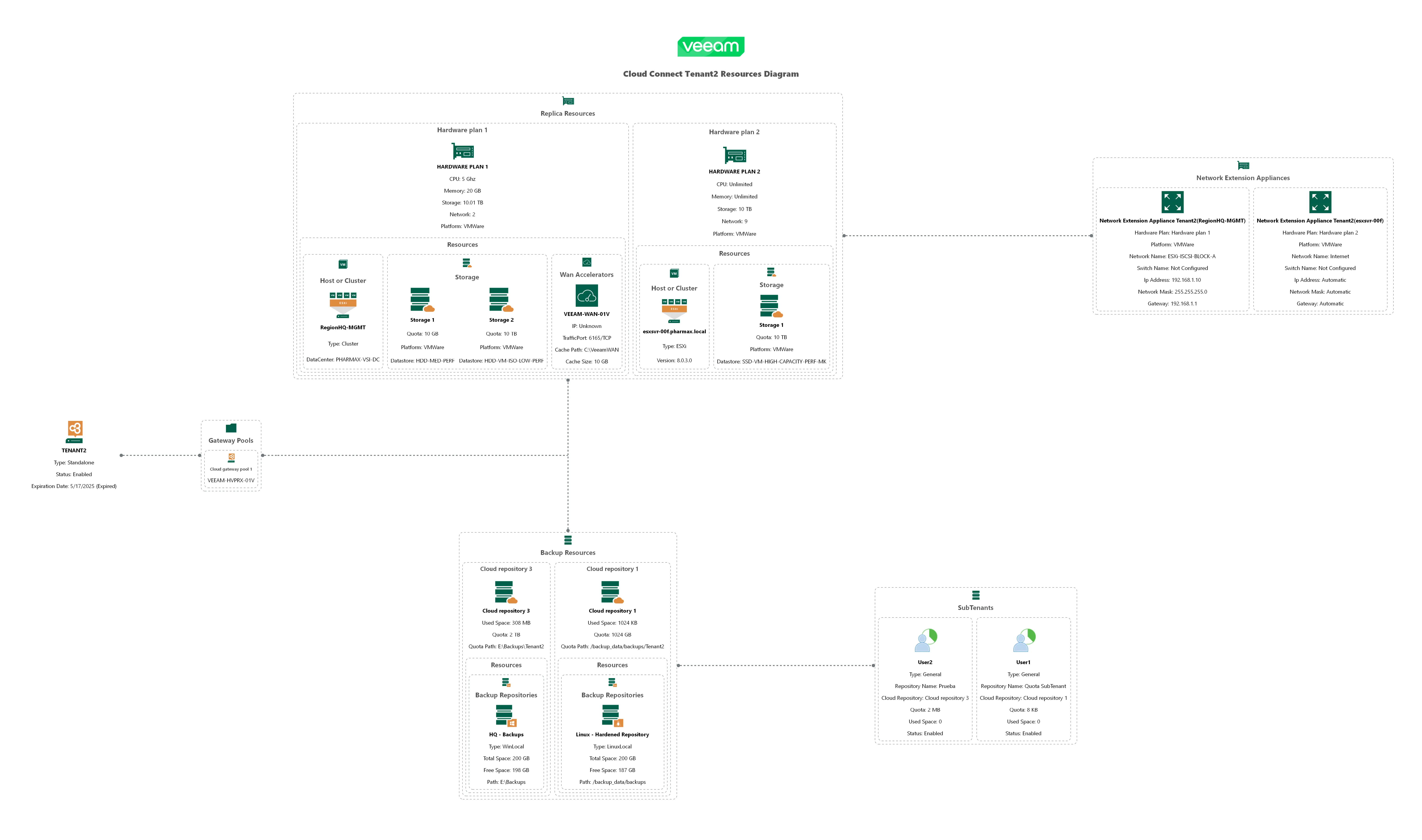Click the Gateway Pools label
Viewport: 1422px width, 840px height.
231,441
